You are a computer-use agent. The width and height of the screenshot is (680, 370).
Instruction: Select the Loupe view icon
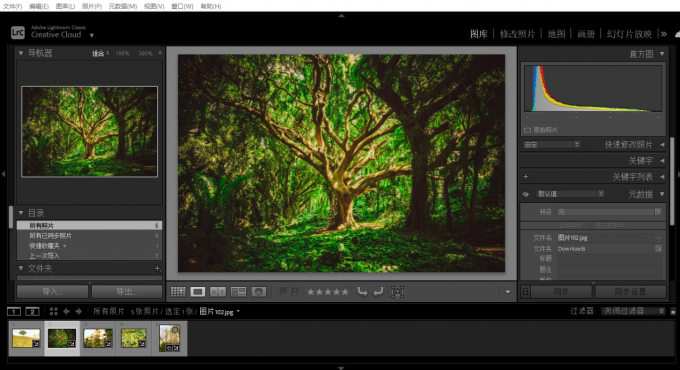pyautogui.click(x=198, y=292)
